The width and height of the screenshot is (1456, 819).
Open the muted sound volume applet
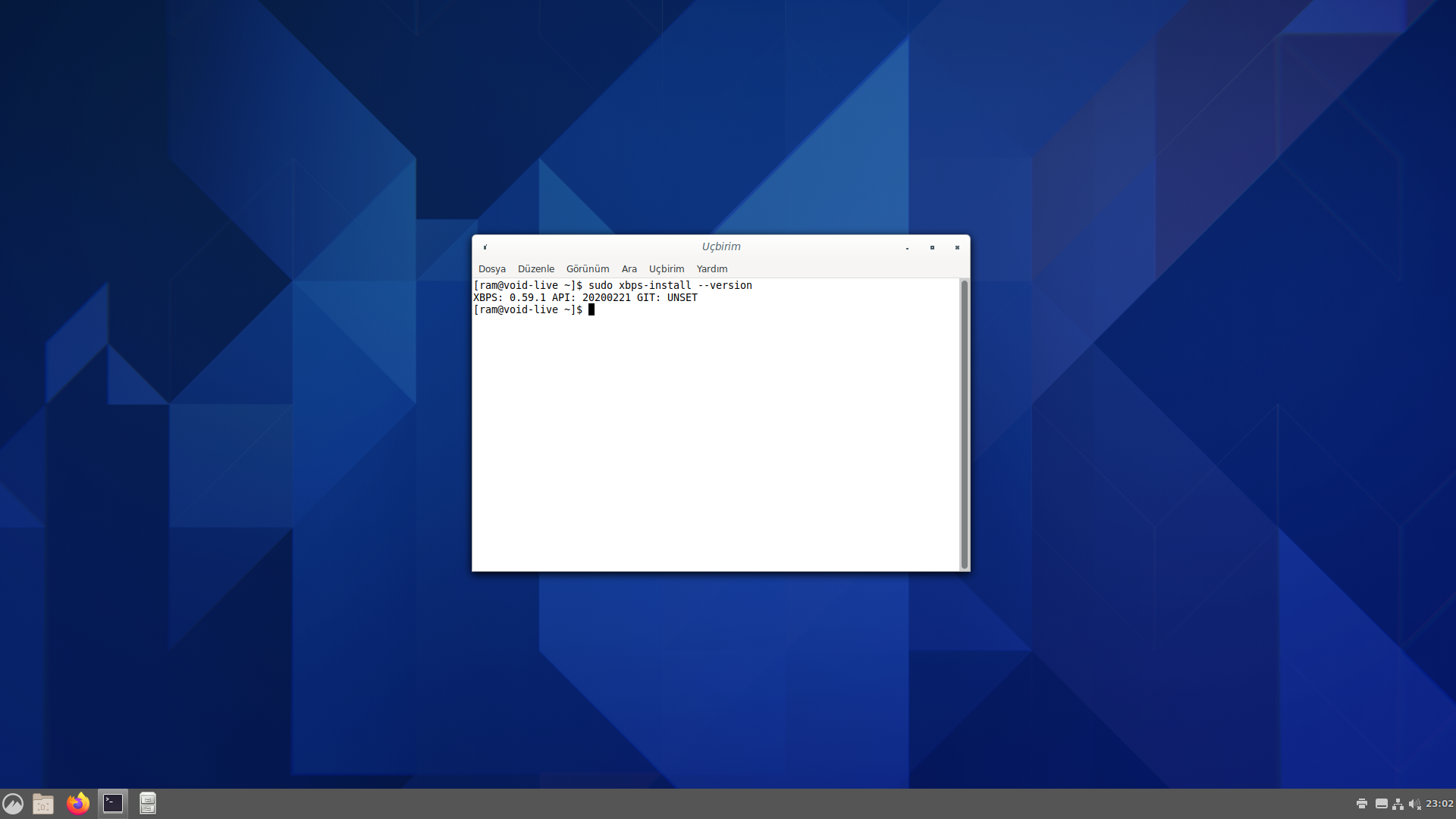click(1415, 804)
